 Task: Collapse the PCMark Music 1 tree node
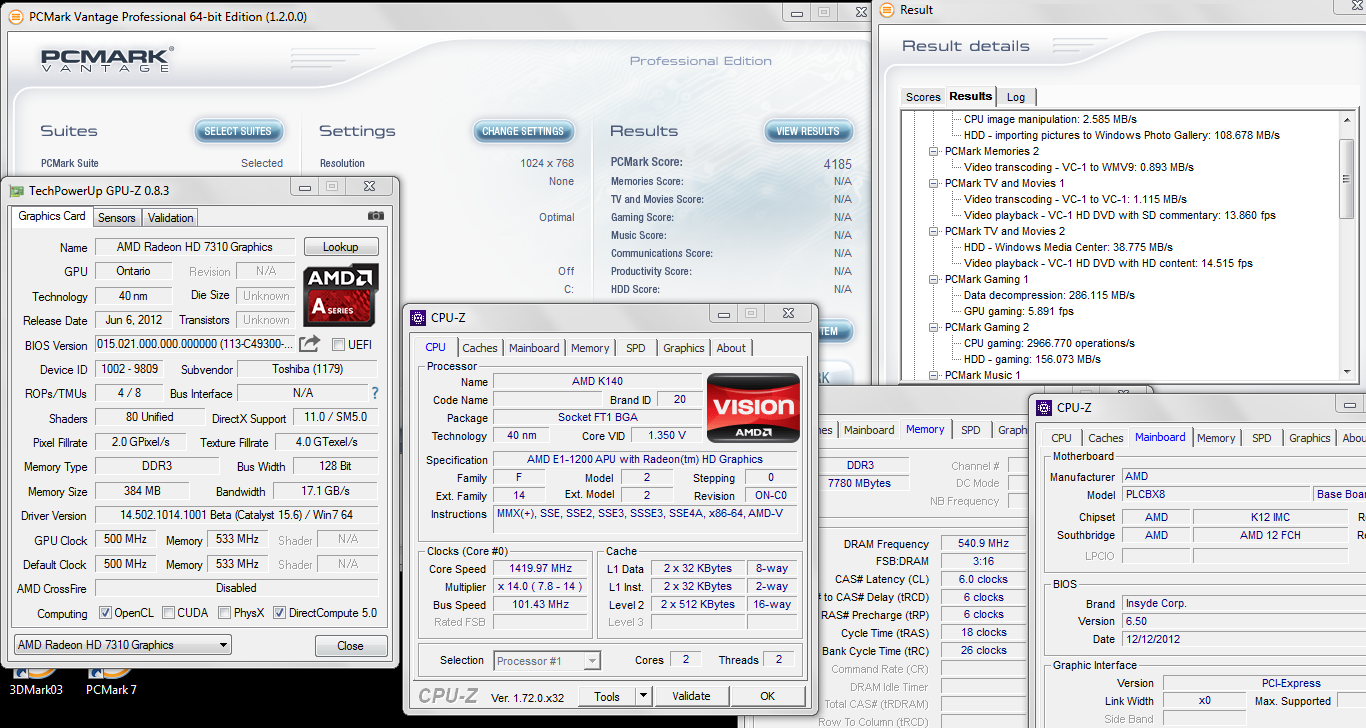pyautogui.click(x=936, y=376)
